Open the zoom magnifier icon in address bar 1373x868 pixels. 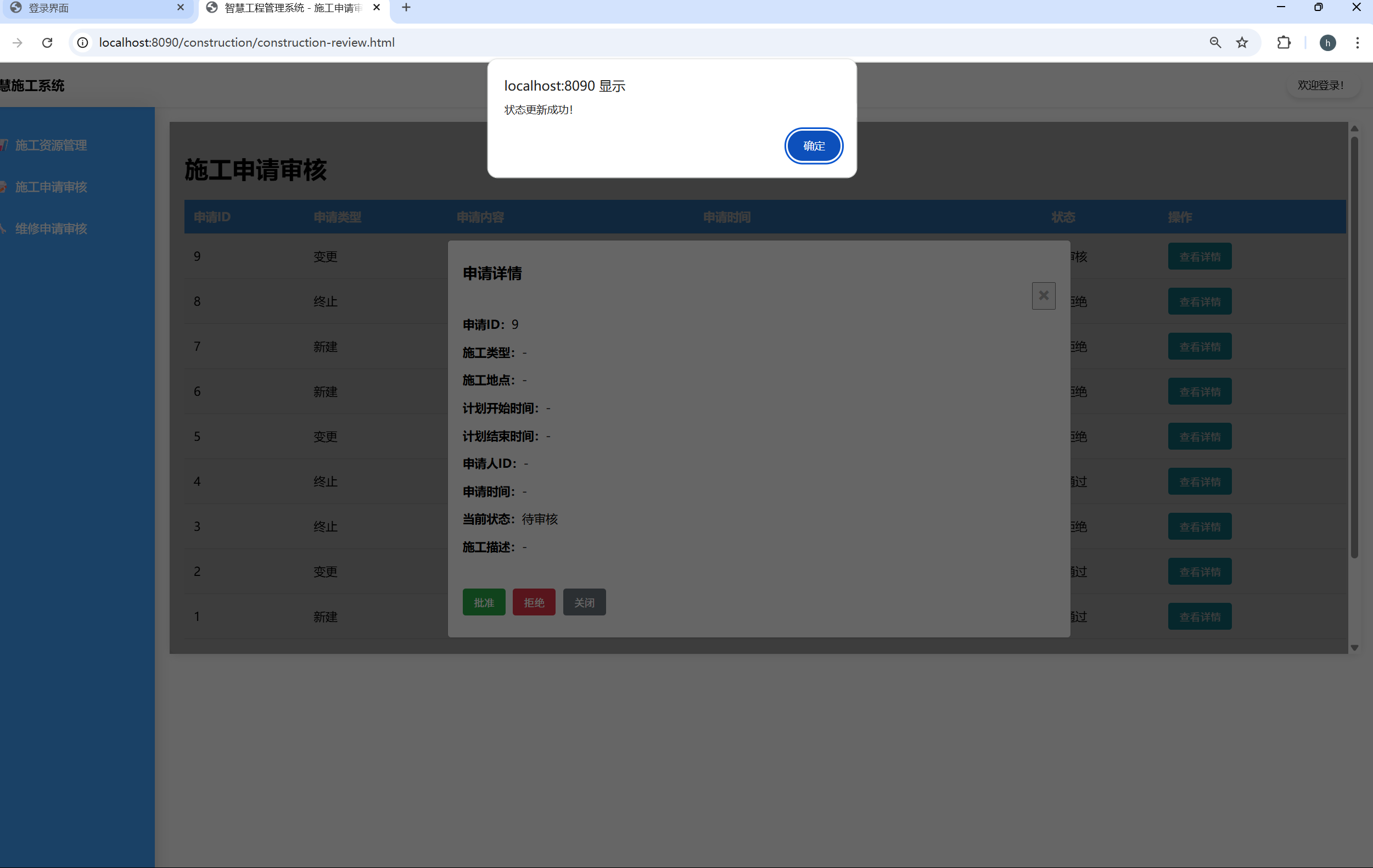[1214, 43]
